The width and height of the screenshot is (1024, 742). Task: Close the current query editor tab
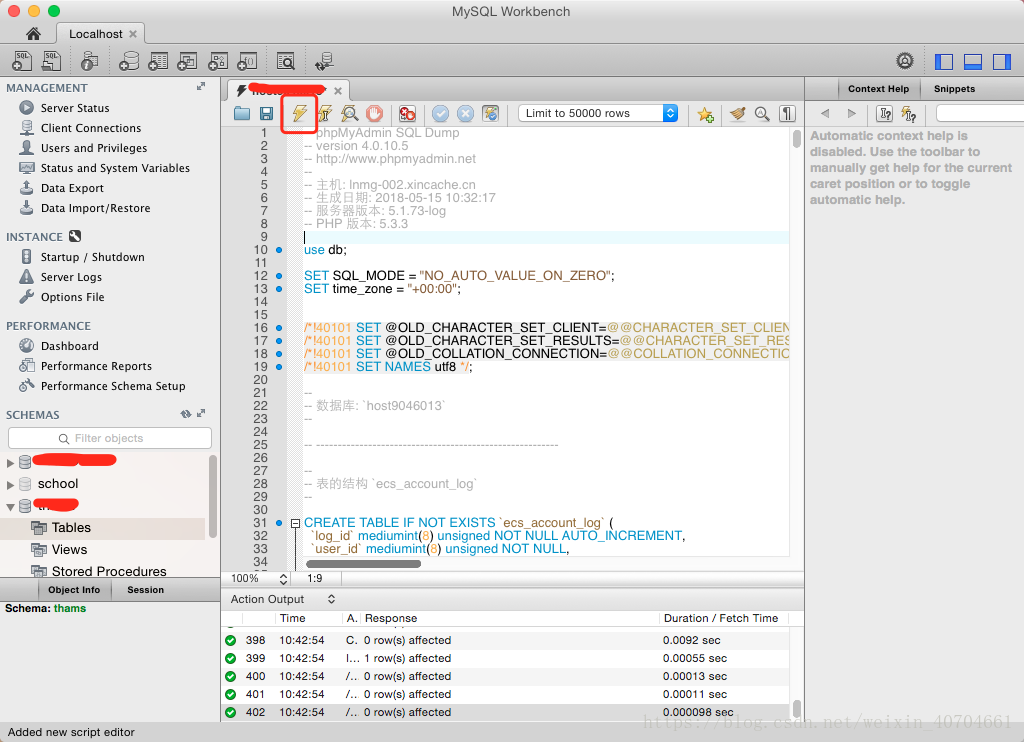click(338, 91)
